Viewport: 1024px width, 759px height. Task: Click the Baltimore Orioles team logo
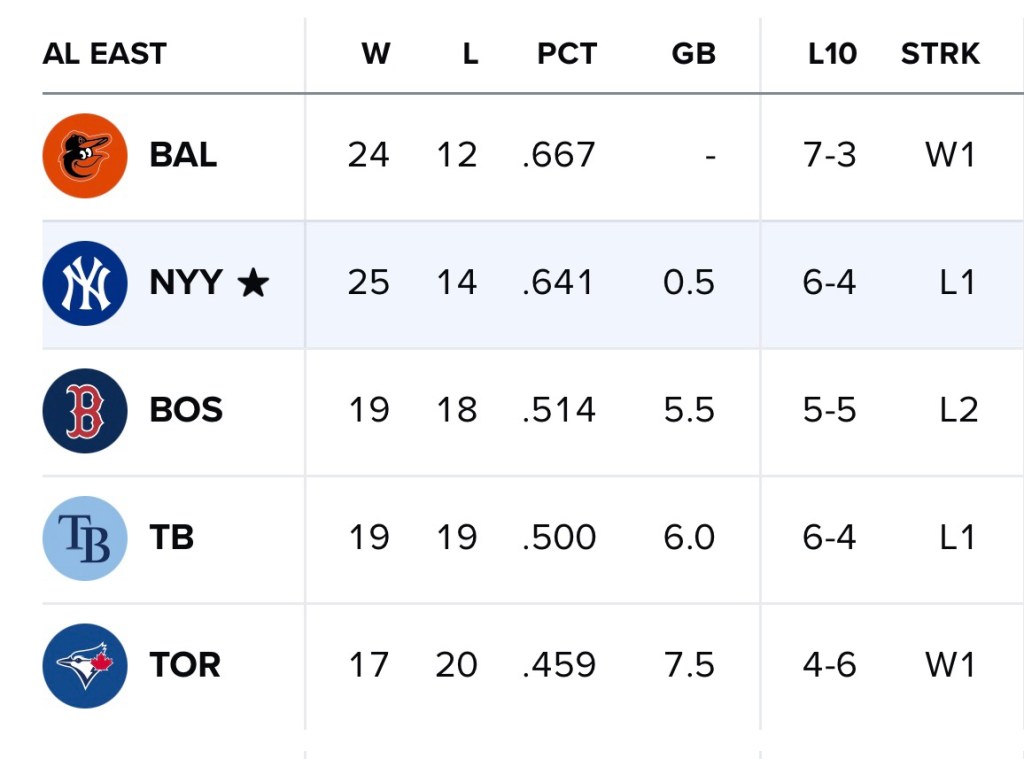click(x=85, y=155)
